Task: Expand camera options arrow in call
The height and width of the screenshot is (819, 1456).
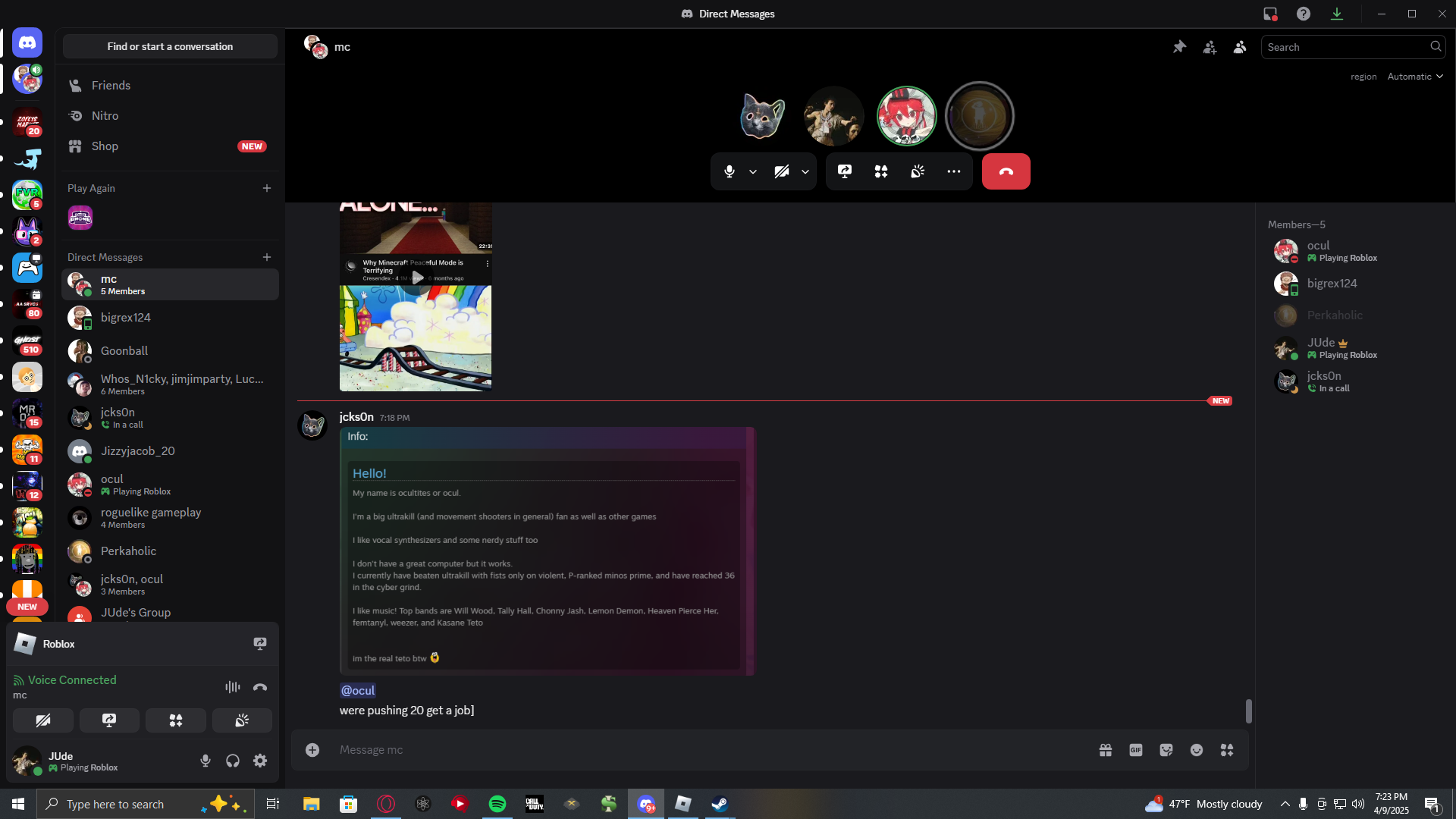Action: click(805, 171)
